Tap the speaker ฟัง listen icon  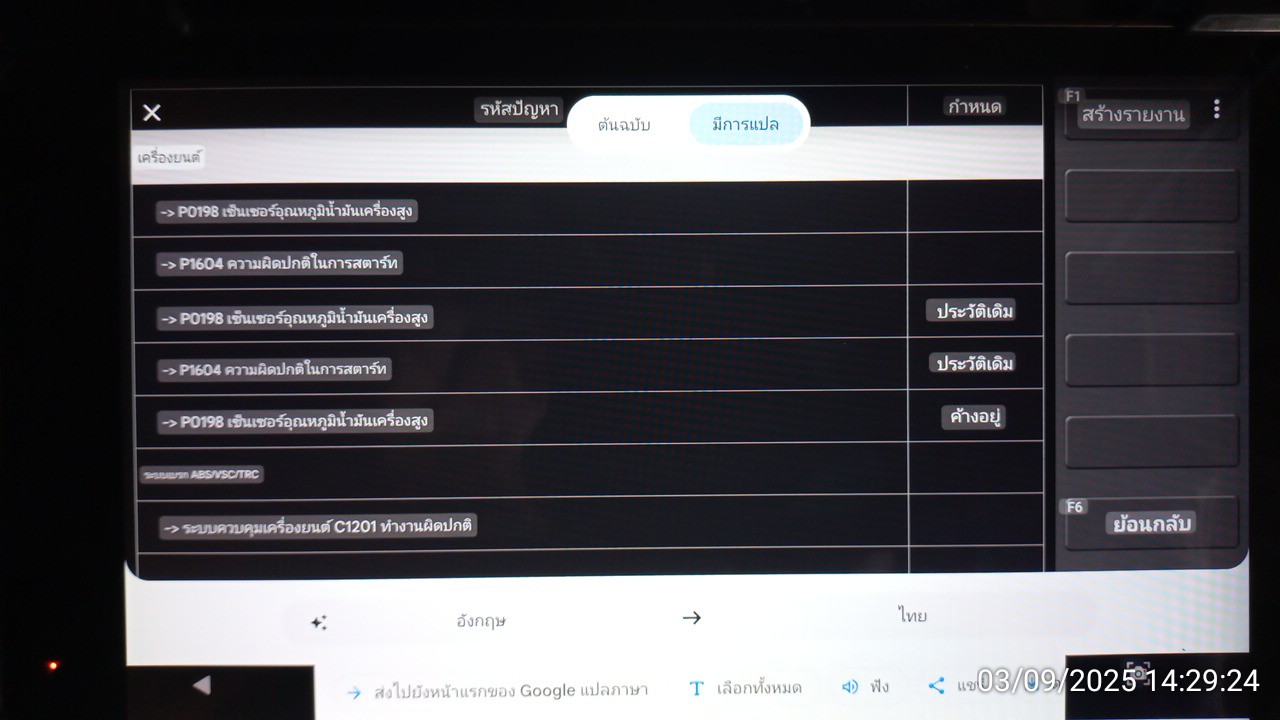click(850, 687)
